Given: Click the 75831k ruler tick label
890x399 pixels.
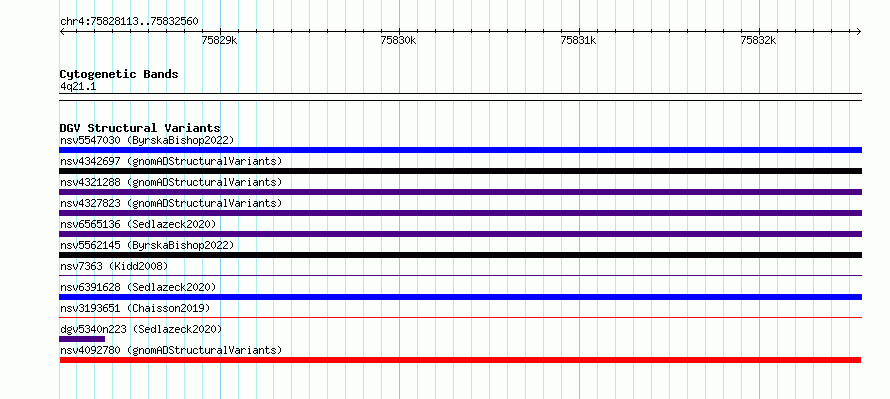Looking at the screenshot, I should 578,40.
